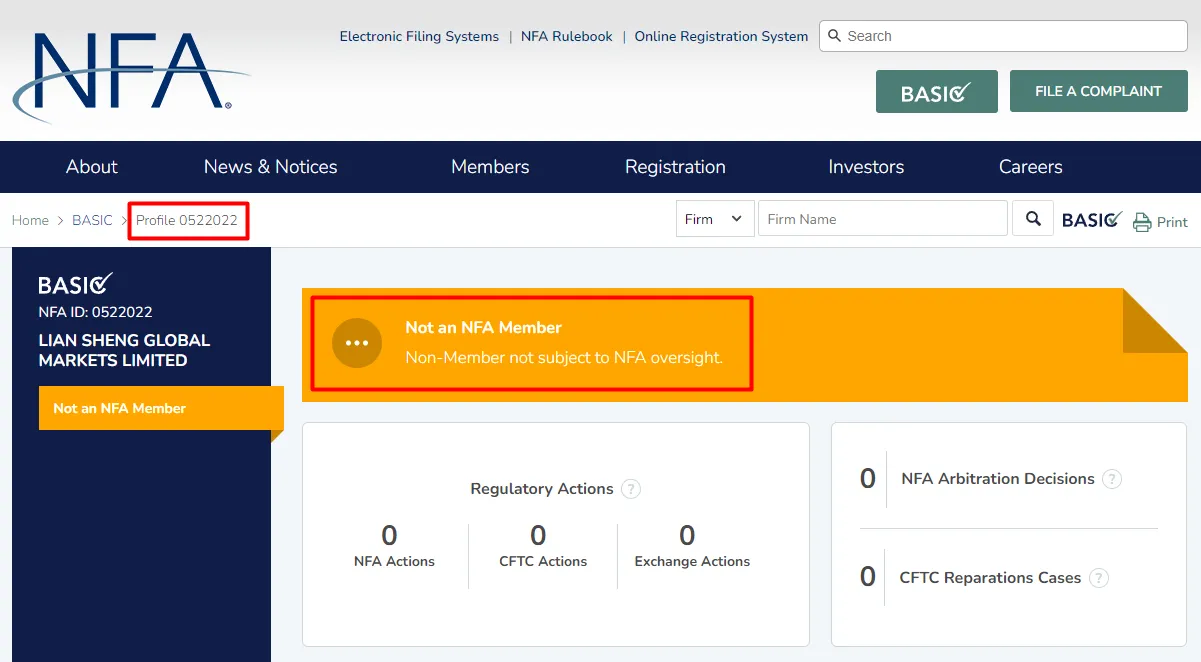Focus the Firm Name input field
This screenshot has height=662, width=1201.
coord(883,219)
